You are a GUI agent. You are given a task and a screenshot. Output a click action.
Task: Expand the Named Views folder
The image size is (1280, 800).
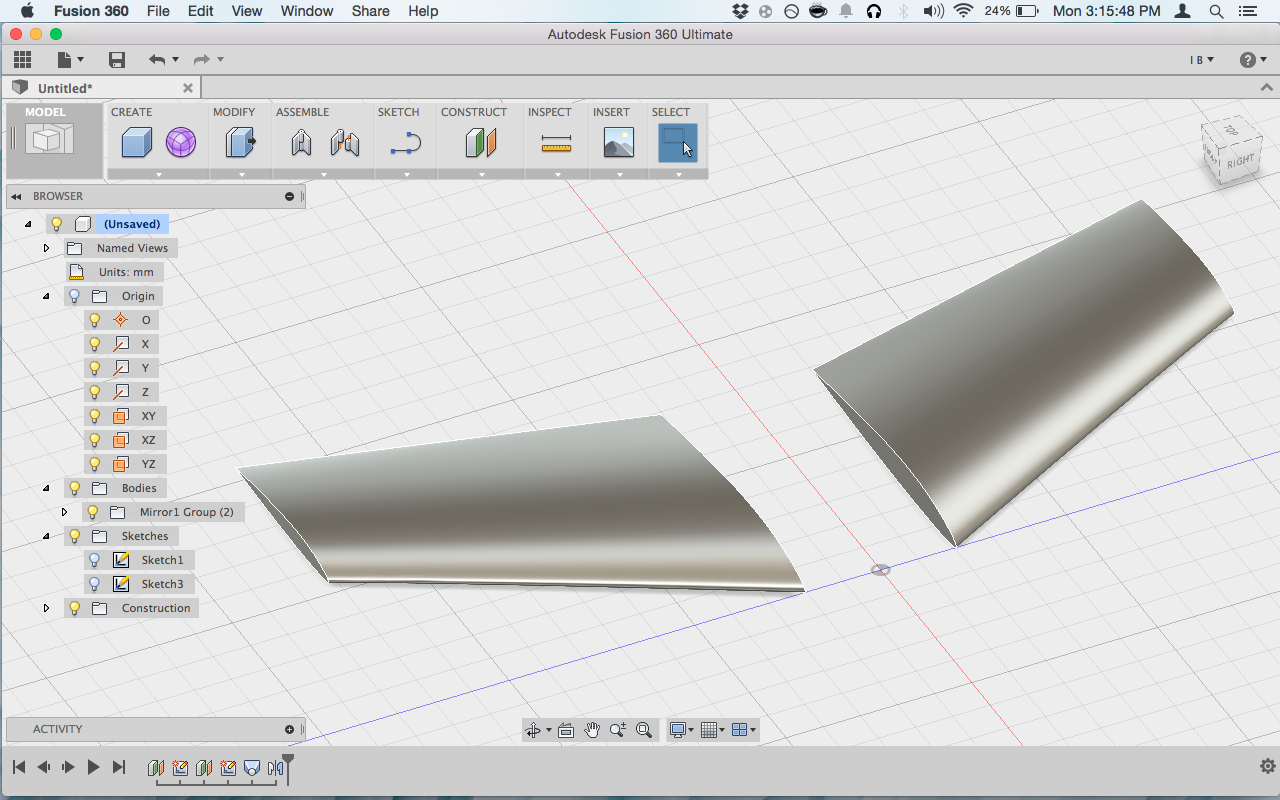(46, 248)
